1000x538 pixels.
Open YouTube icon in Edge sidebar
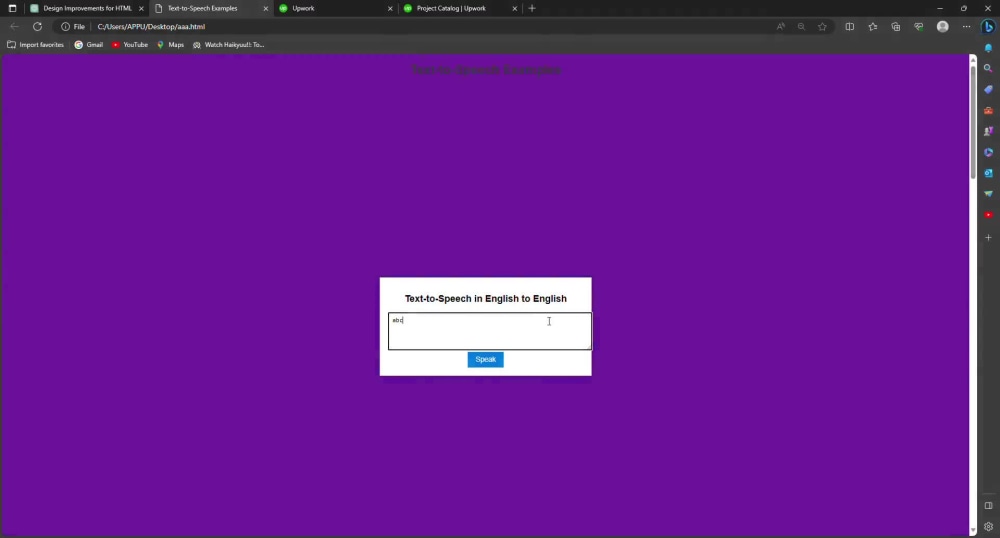point(988,215)
